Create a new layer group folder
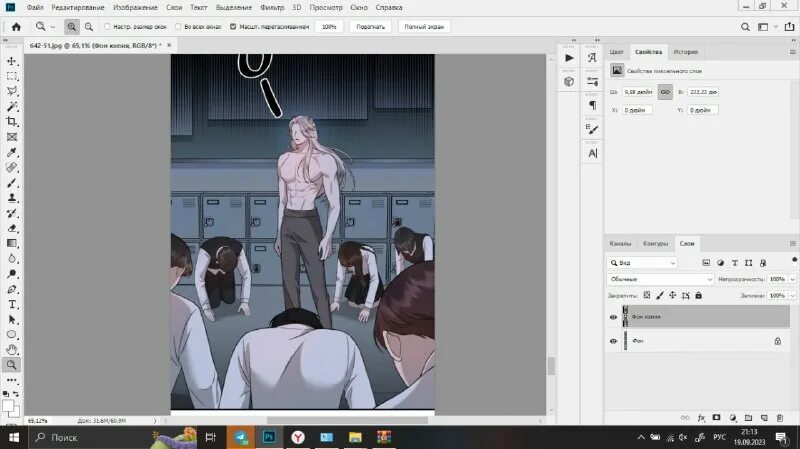This screenshot has height=449, width=800. (748, 418)
